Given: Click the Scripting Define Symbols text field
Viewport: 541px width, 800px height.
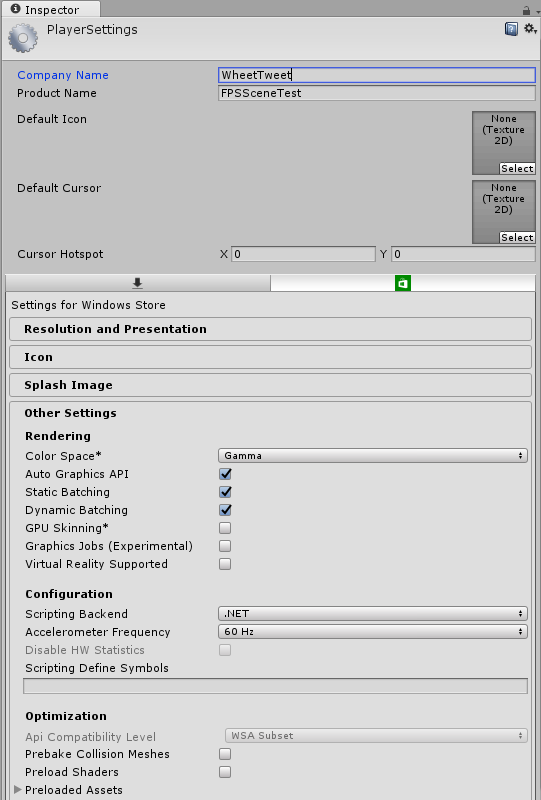Looking at the screenshot, I should 275,686.
